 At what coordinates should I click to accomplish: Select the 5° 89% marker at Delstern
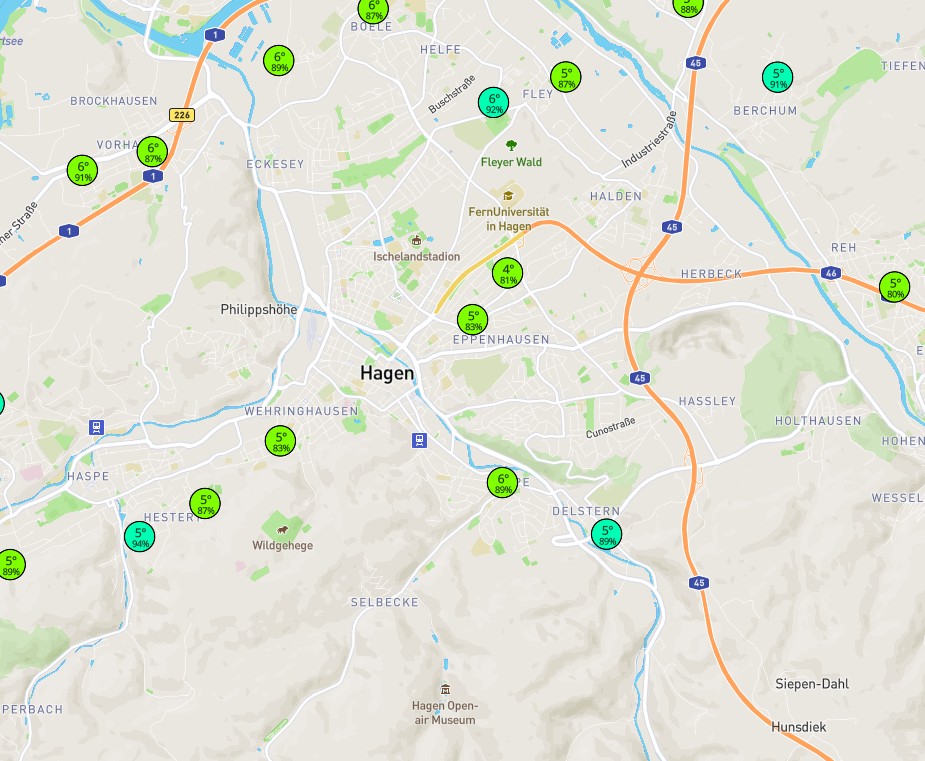pyautogui.click(x=606, y=534)
